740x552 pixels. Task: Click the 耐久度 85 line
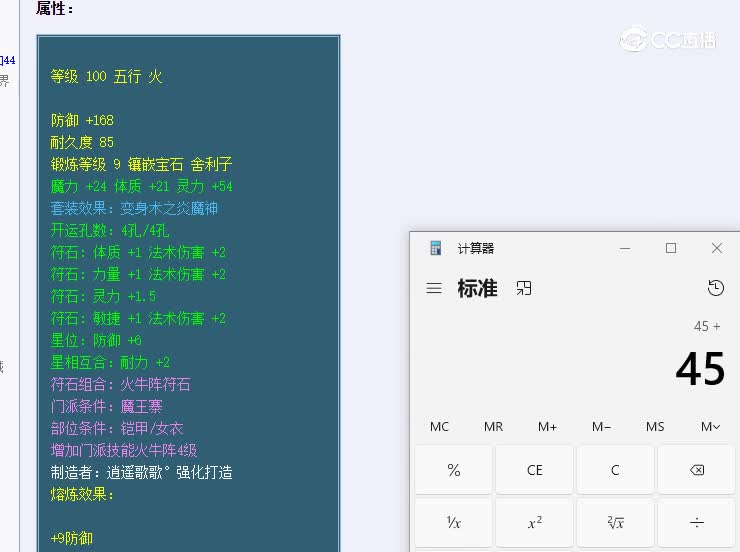[x=82, y=142]
